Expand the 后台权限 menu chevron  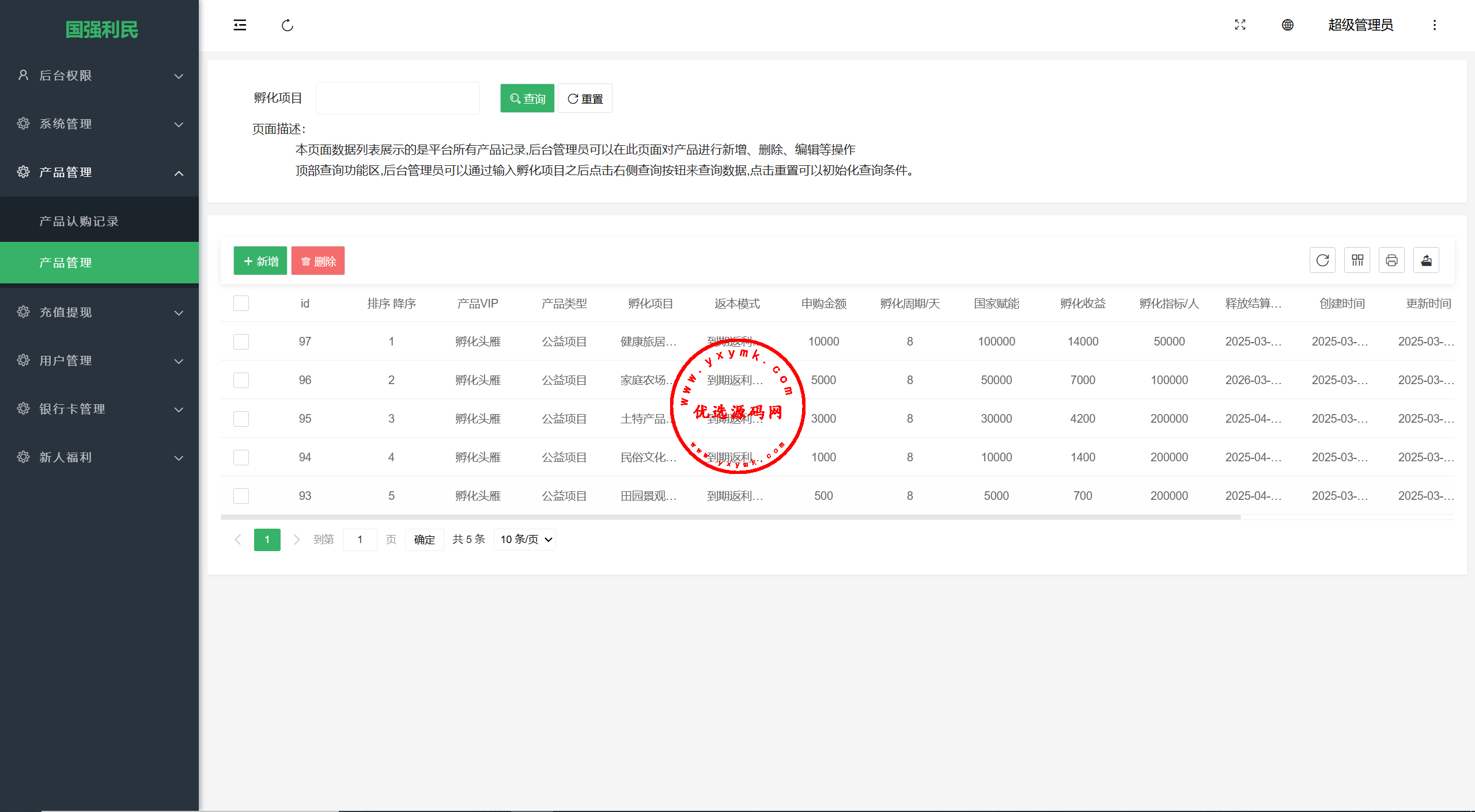(x=179, y=76)
